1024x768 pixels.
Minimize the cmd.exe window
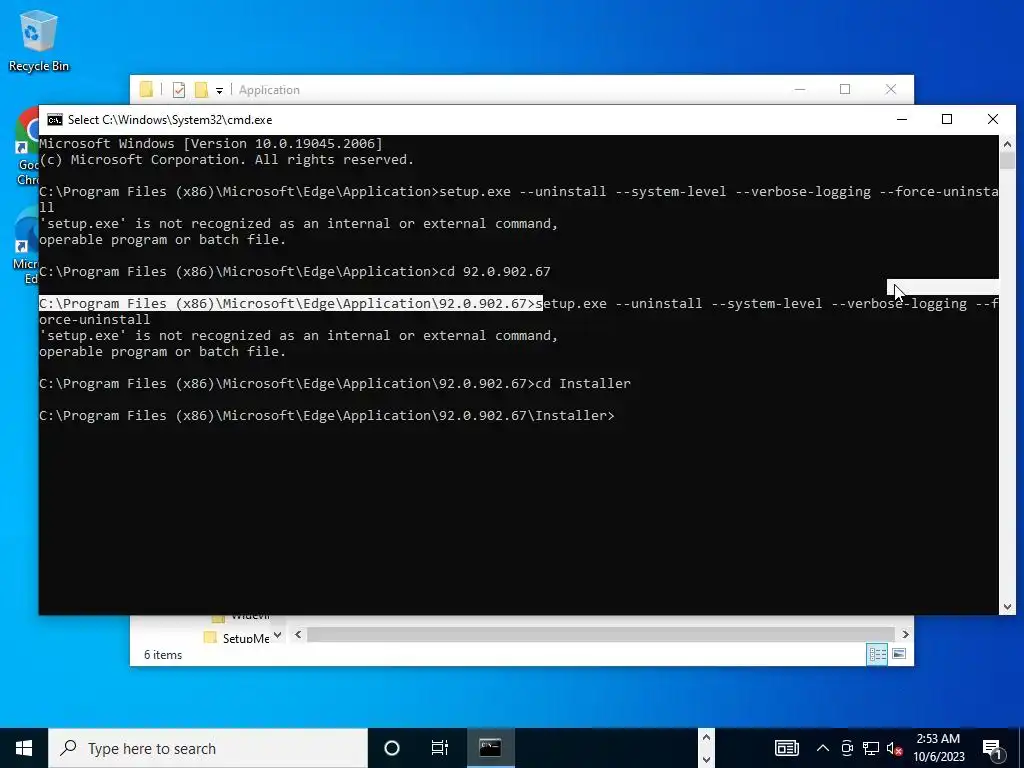902,120
